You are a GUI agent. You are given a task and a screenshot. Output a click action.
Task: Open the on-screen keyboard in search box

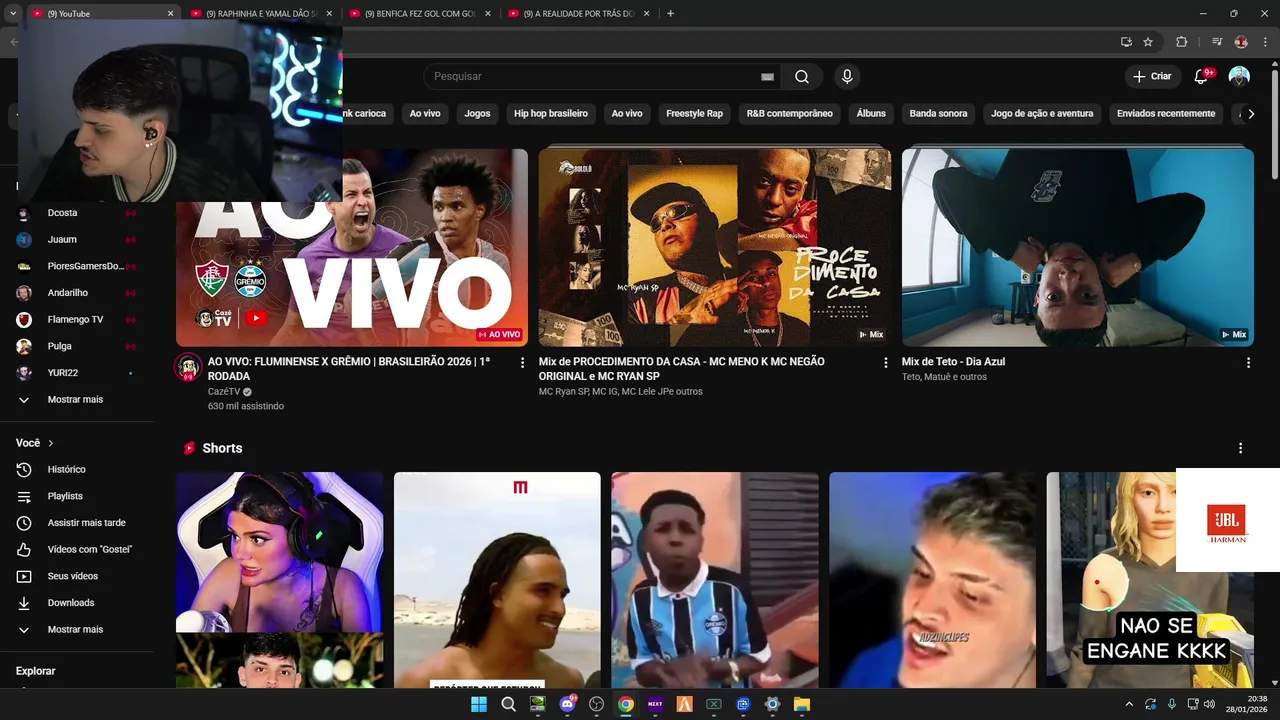point(767,77)
